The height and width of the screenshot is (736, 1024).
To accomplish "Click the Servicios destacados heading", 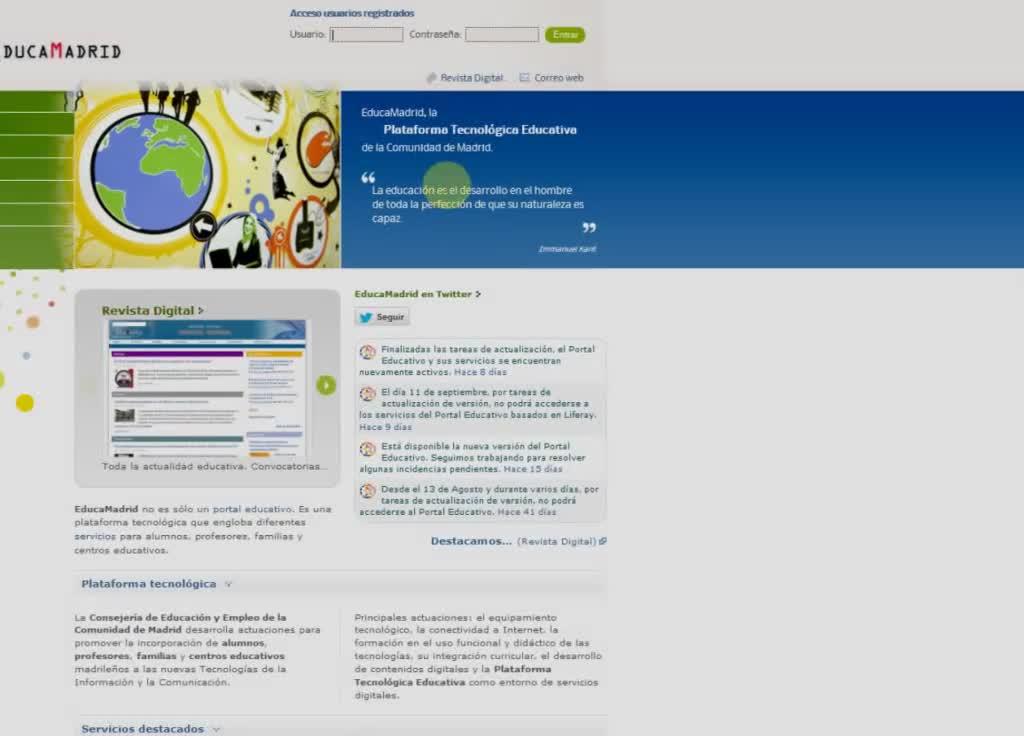I will (142, 729).
